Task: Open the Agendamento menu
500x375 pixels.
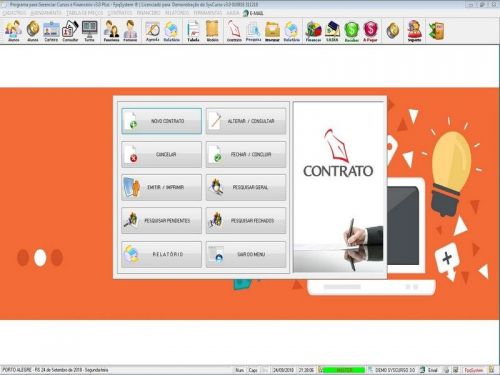Action: point(46,13)
